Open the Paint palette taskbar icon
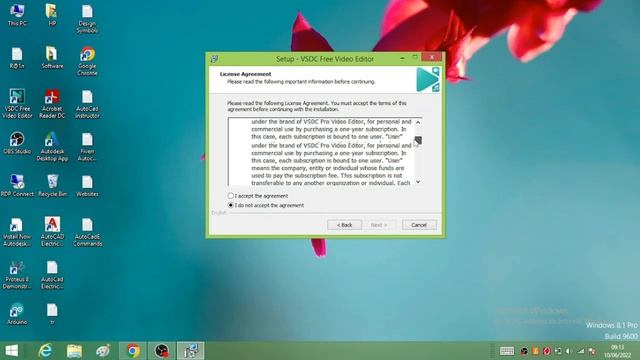 click(103, 351)
